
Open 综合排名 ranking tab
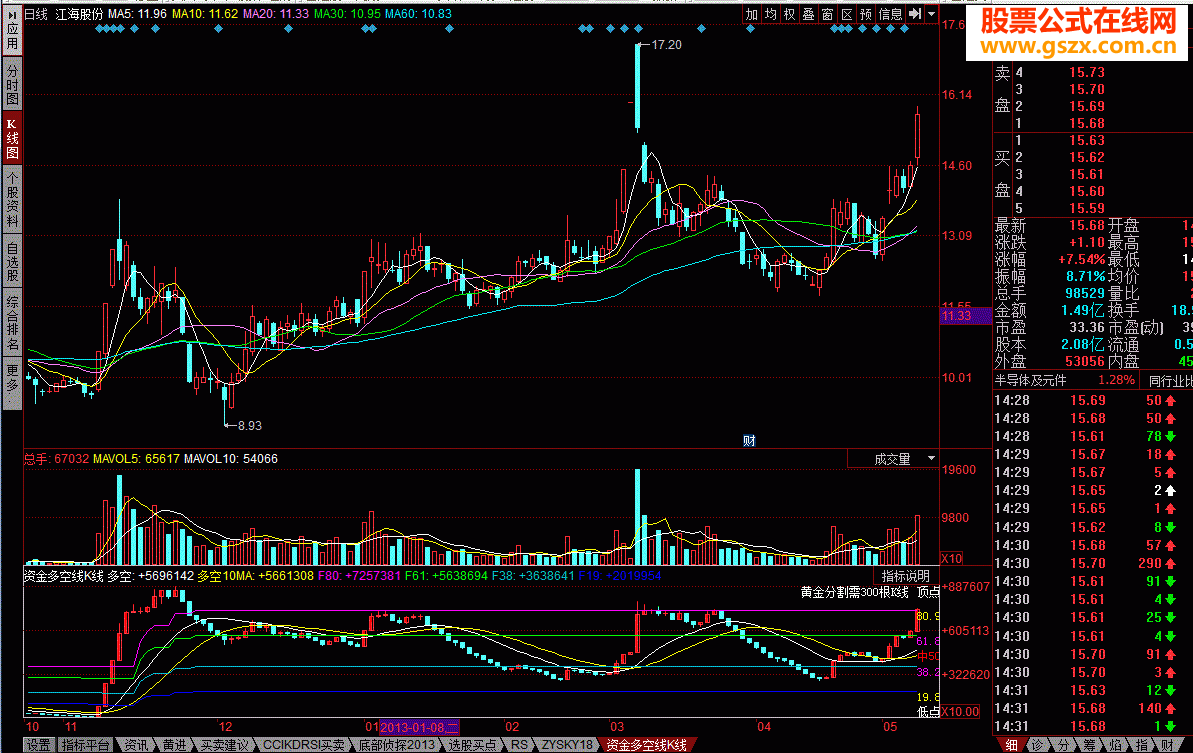pyautogui.click(x=12, y=324)
